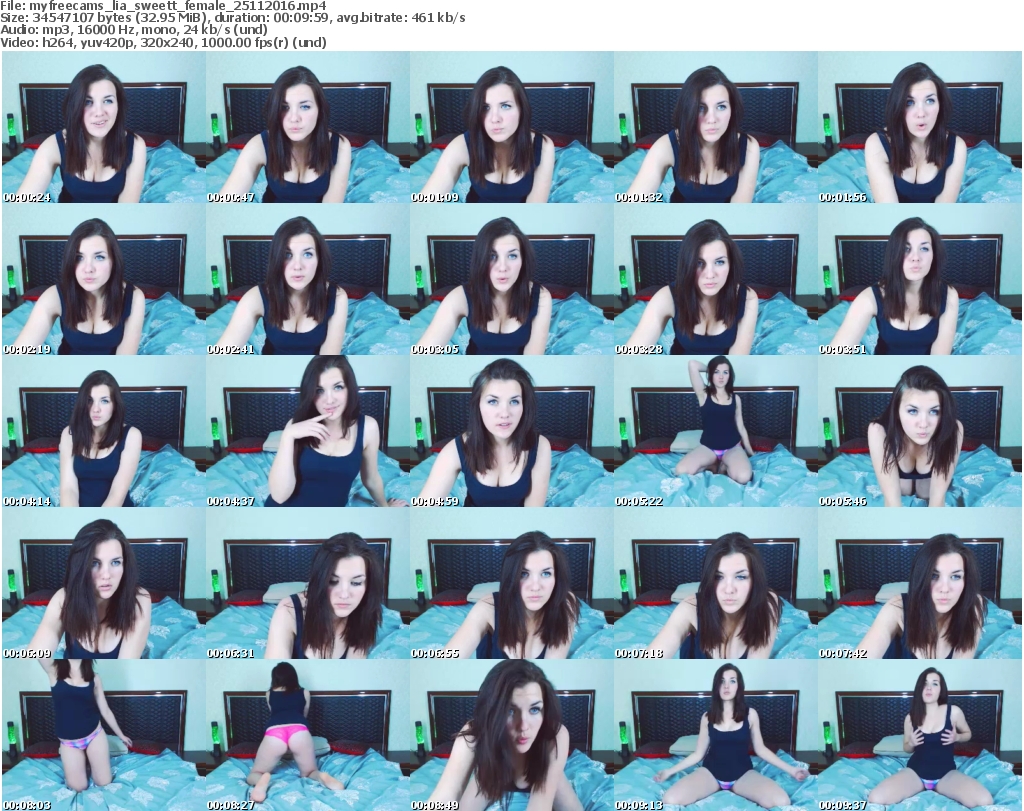Screen dimensions: 1024x811
Task: Pick the thumbnail at 00:09:13
Action: pyautogui.click(x=715, y=736)
